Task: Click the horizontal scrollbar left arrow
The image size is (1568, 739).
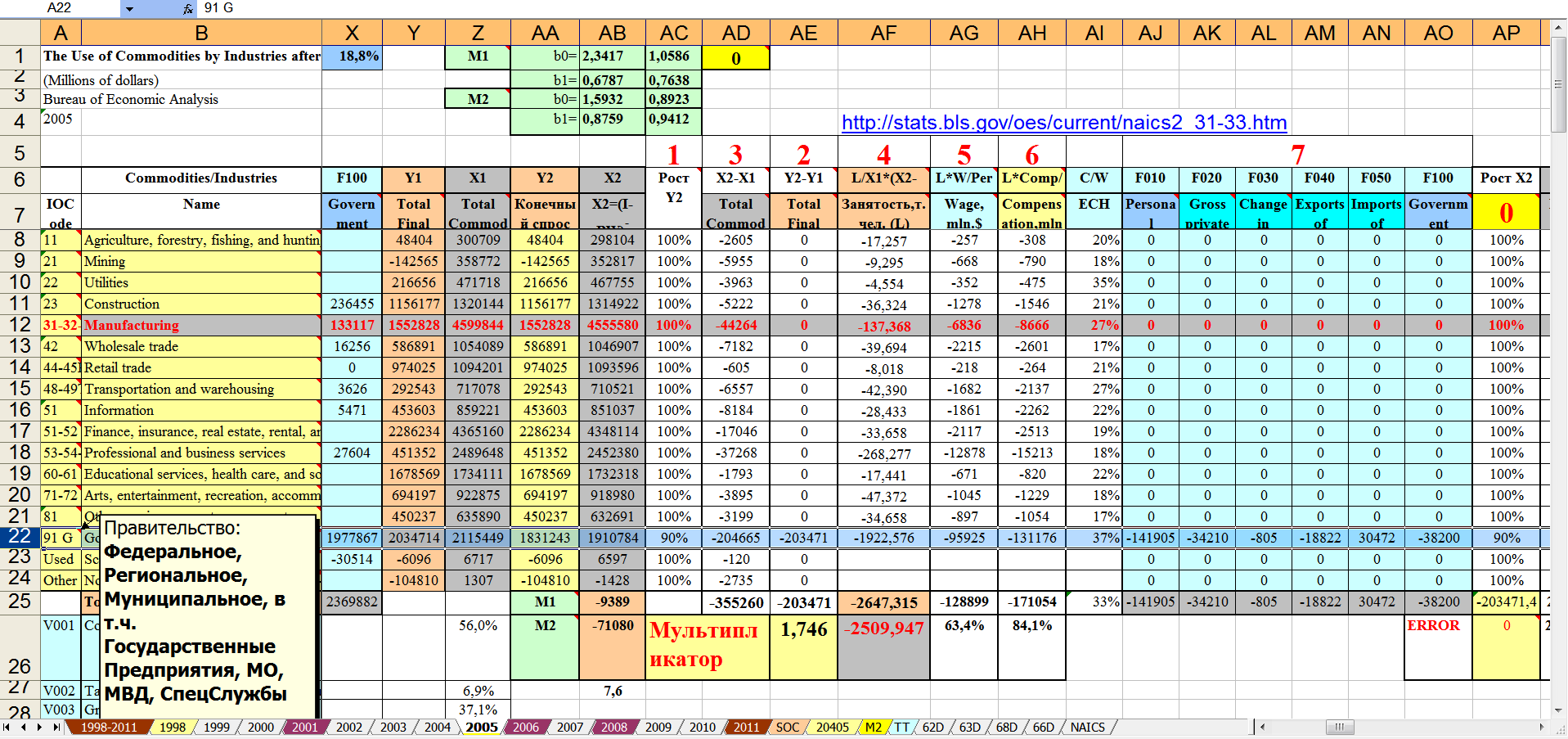Action: (x=1263, y=727)
